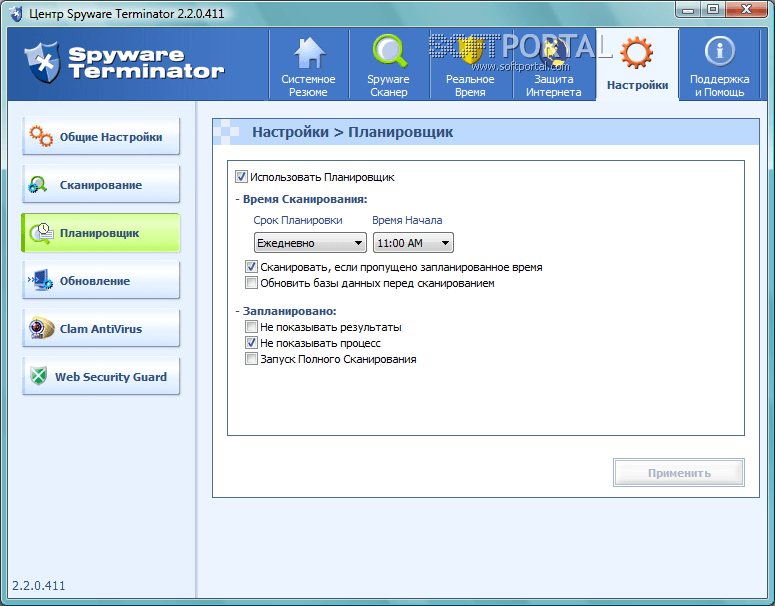Open the Время Начала 11:00 AM dropdown
Image resolution: width=775 pixels, height=606 pixels.
[413, 243]
